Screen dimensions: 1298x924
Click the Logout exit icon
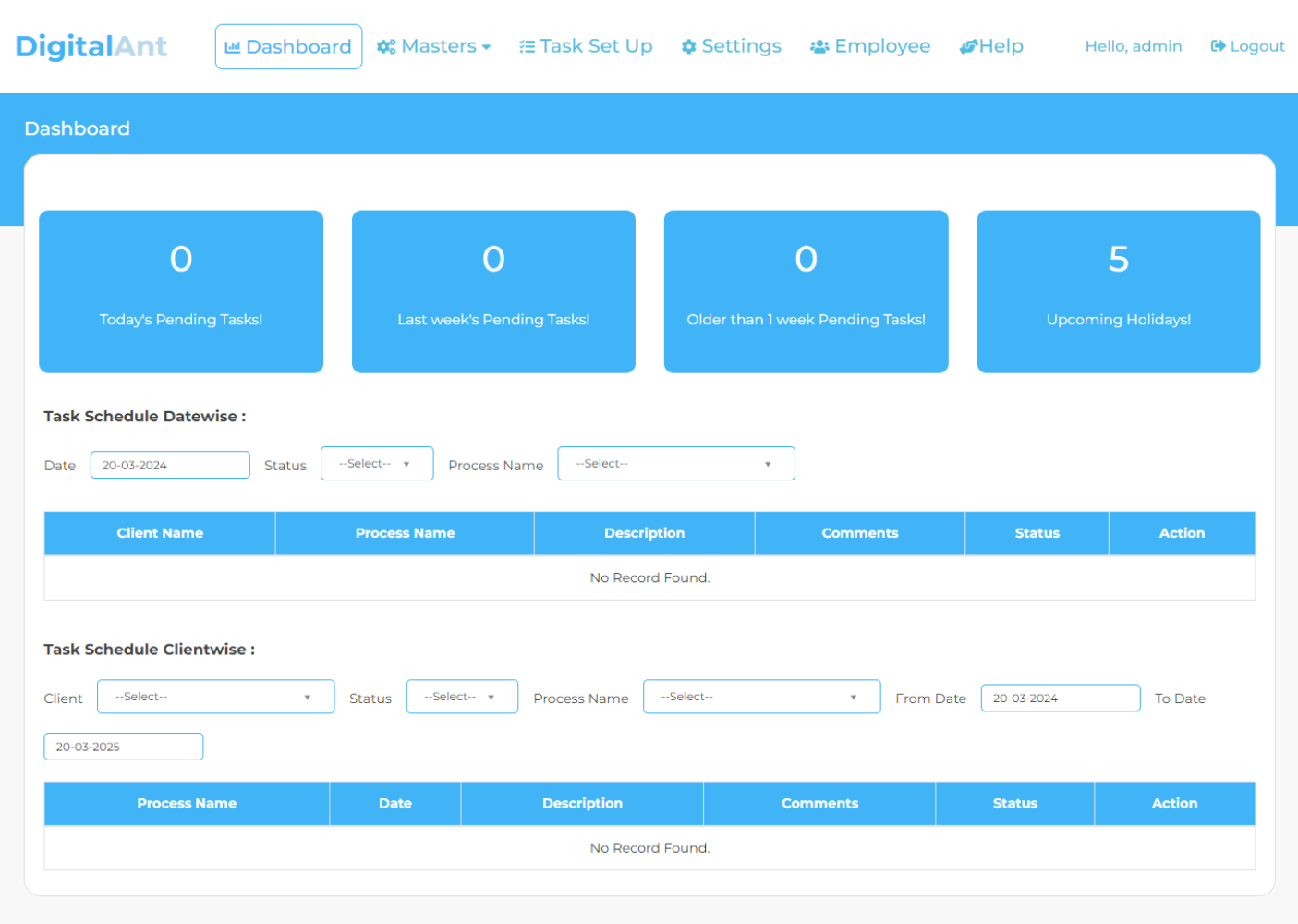(1218, 45)
